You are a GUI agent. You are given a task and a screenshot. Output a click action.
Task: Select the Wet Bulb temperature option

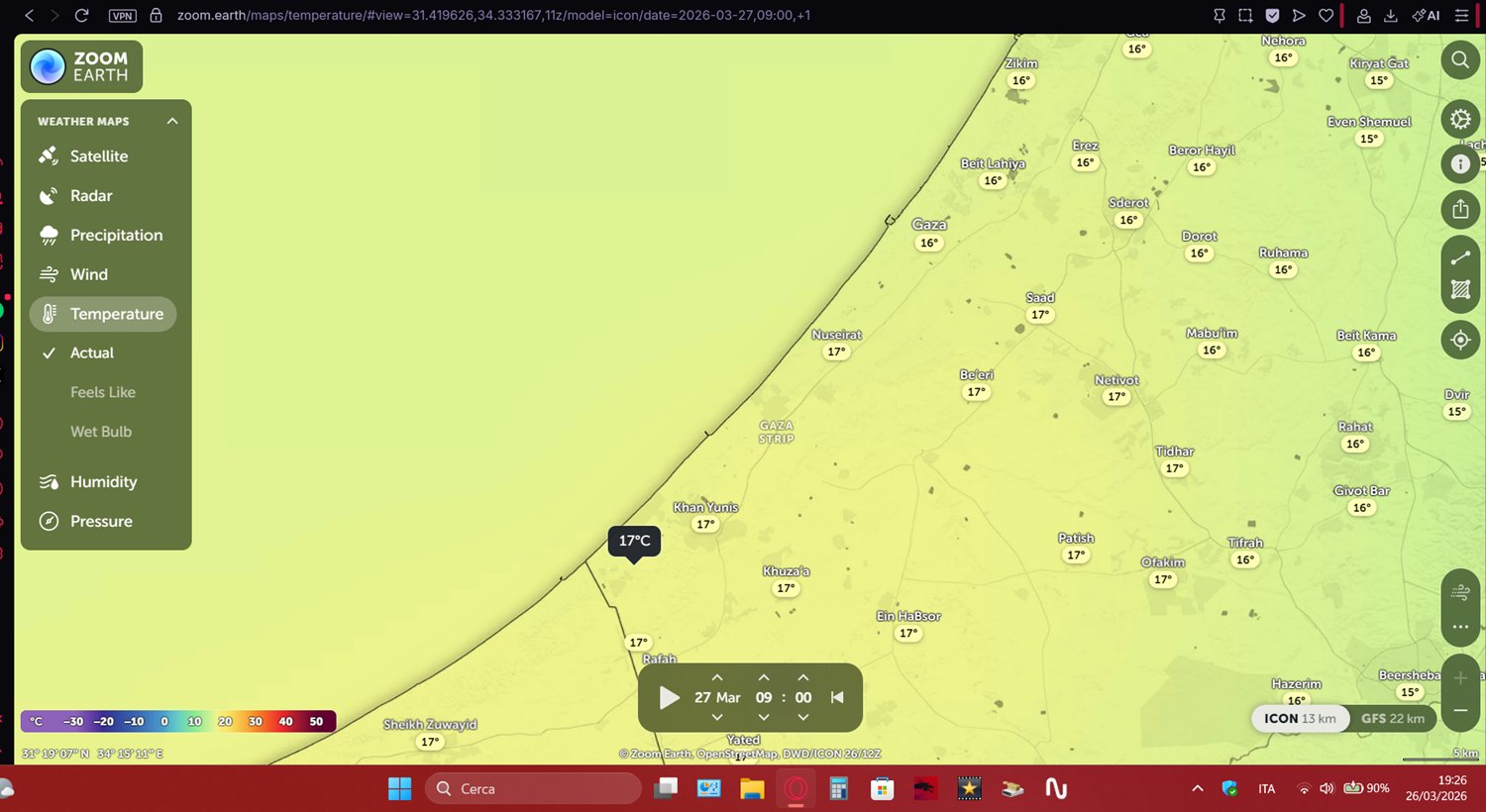click(103, 432)
